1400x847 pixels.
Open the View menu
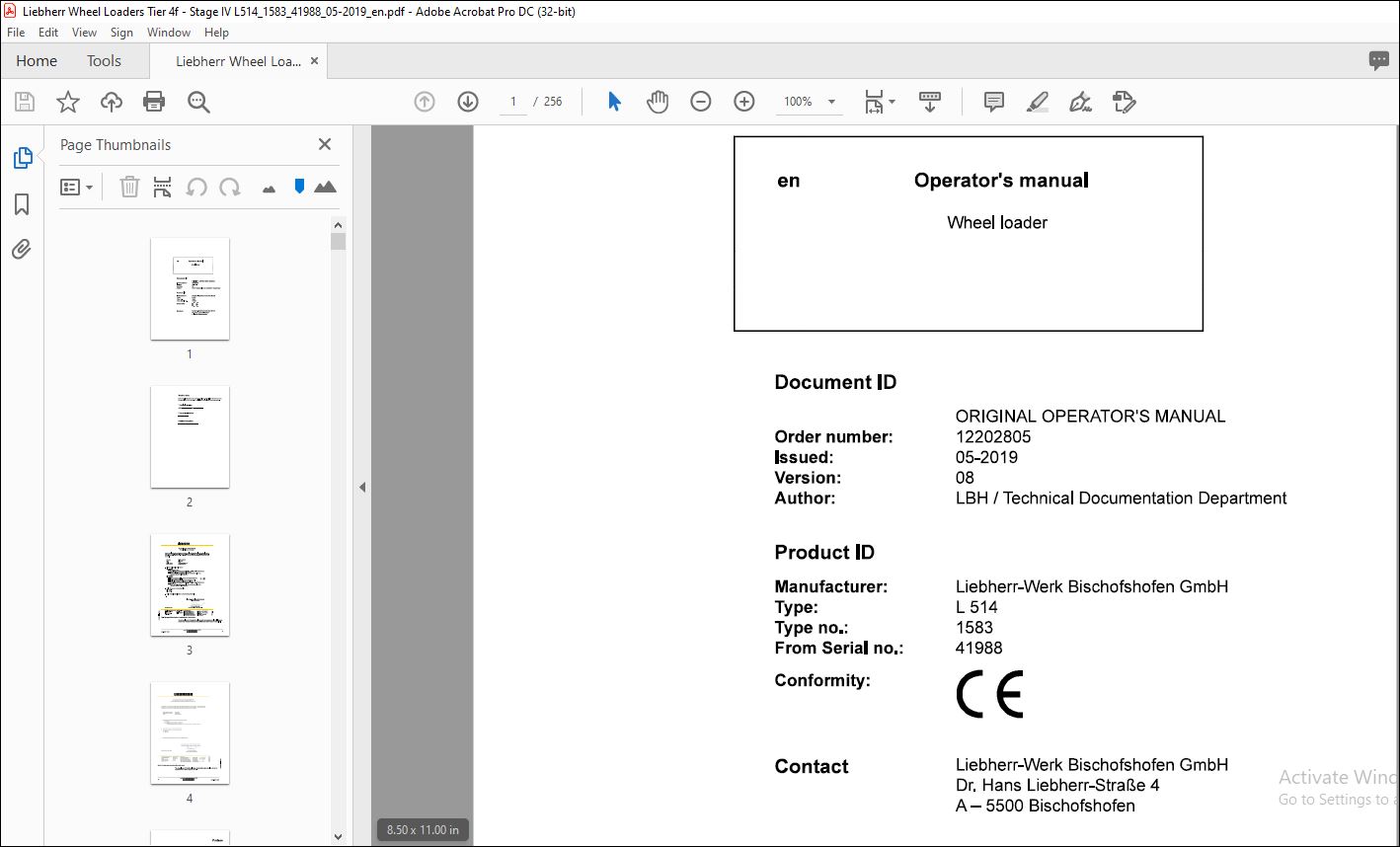pyautogui.click(x=85, y=33)
